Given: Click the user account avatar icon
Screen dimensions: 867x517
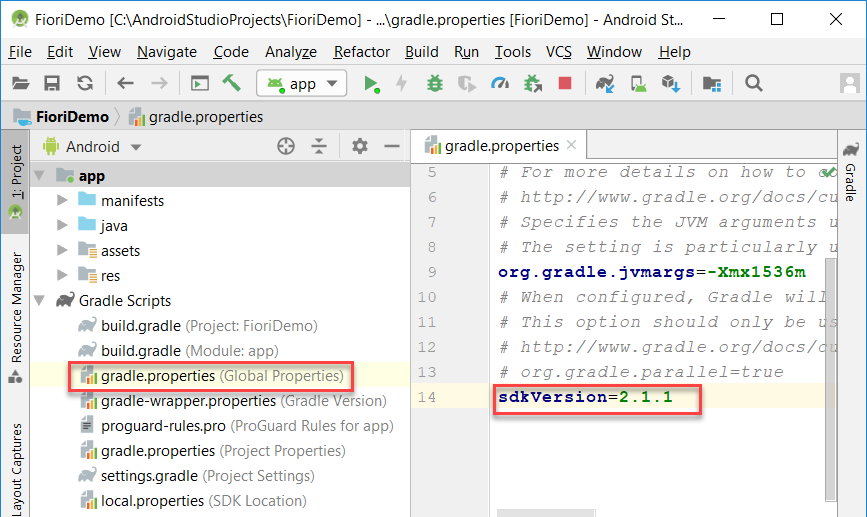Looking at the screenshot, I should 849,83.
